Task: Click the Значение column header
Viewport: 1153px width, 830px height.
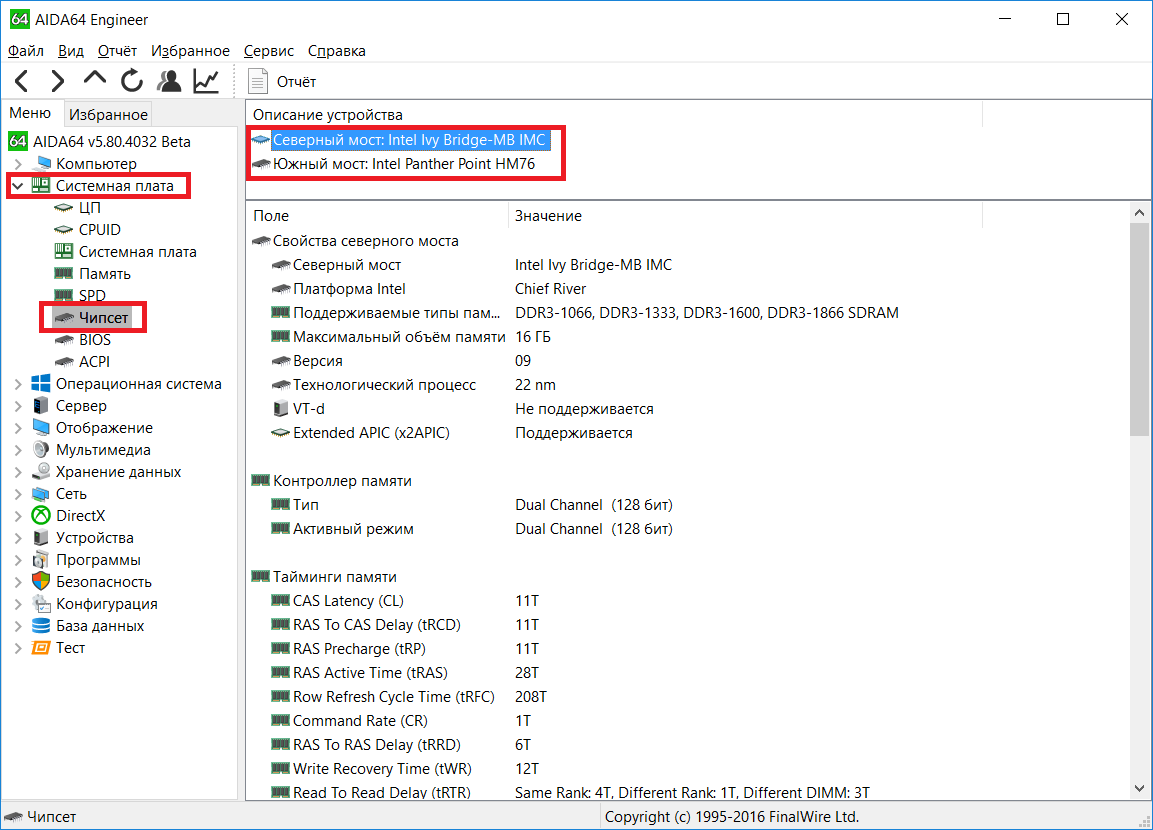Action: [548, 216]
